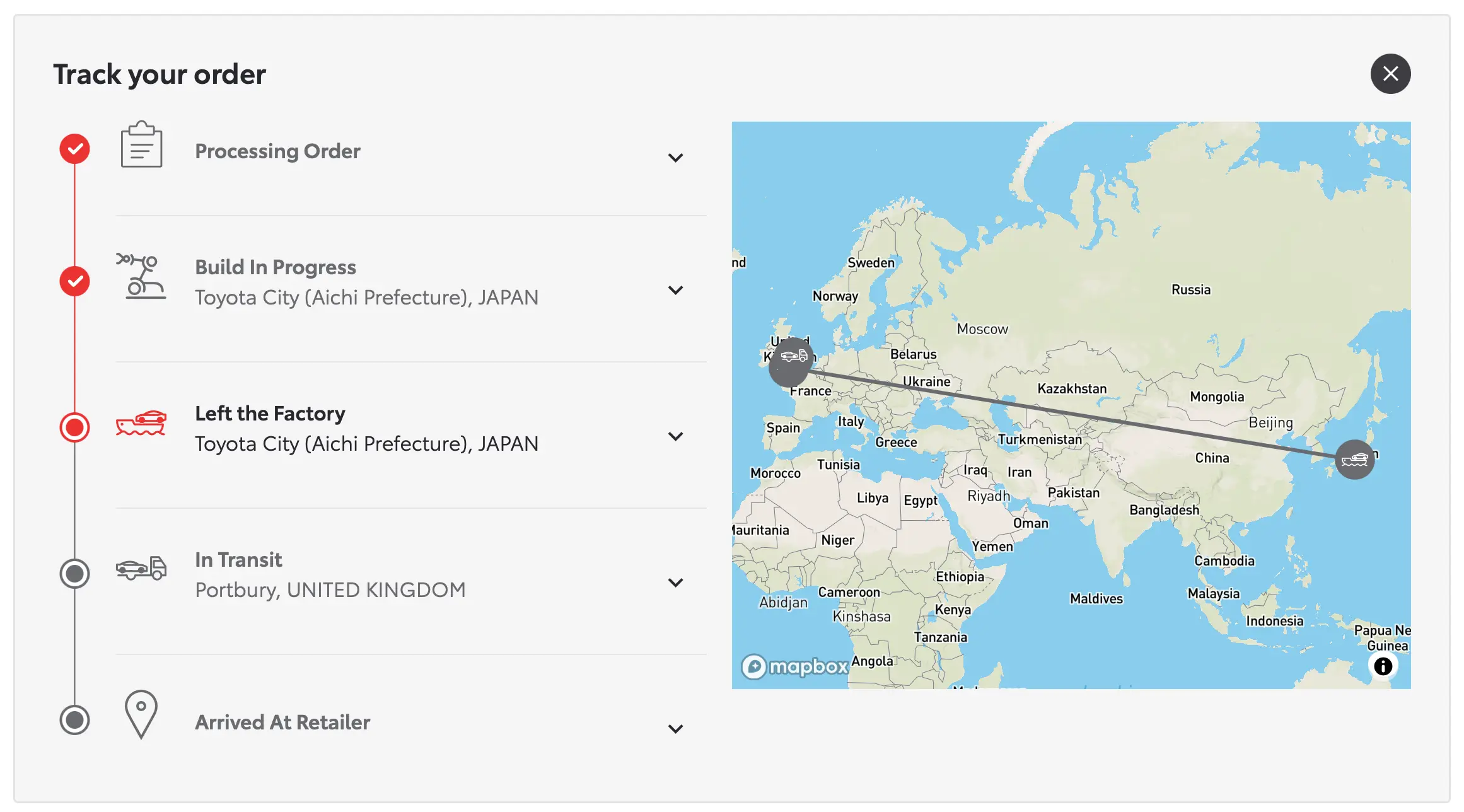
Task: Click the Build In Progress robot arm icon
Action: click(141, 275)
